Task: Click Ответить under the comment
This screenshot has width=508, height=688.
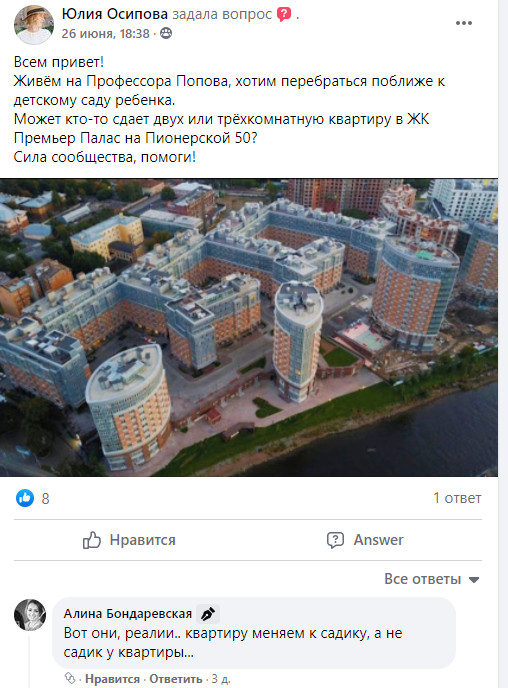Action: (176, 679)
